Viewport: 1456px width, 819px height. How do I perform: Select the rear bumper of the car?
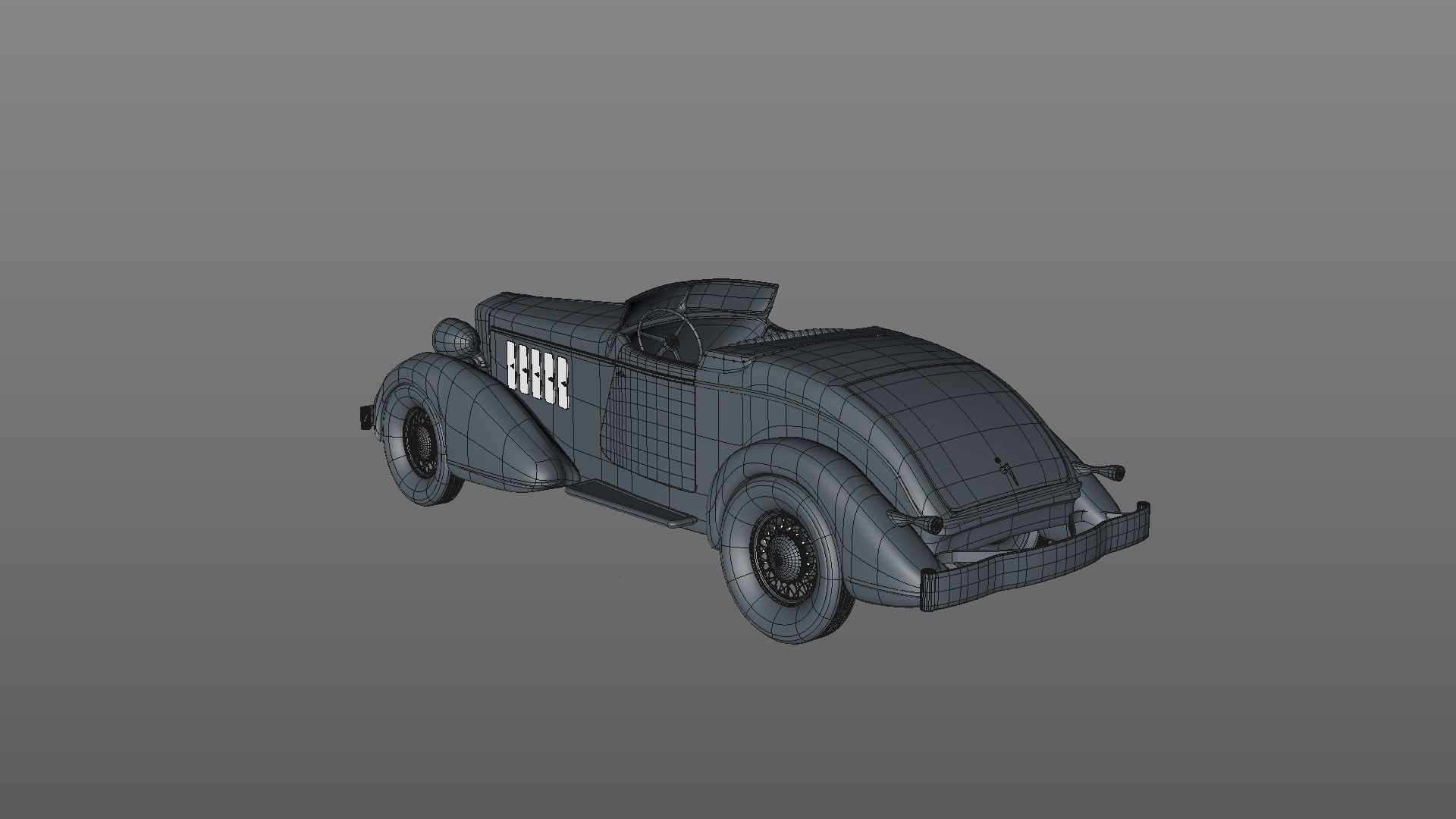pyautogui.click(x=1034, y=557)
